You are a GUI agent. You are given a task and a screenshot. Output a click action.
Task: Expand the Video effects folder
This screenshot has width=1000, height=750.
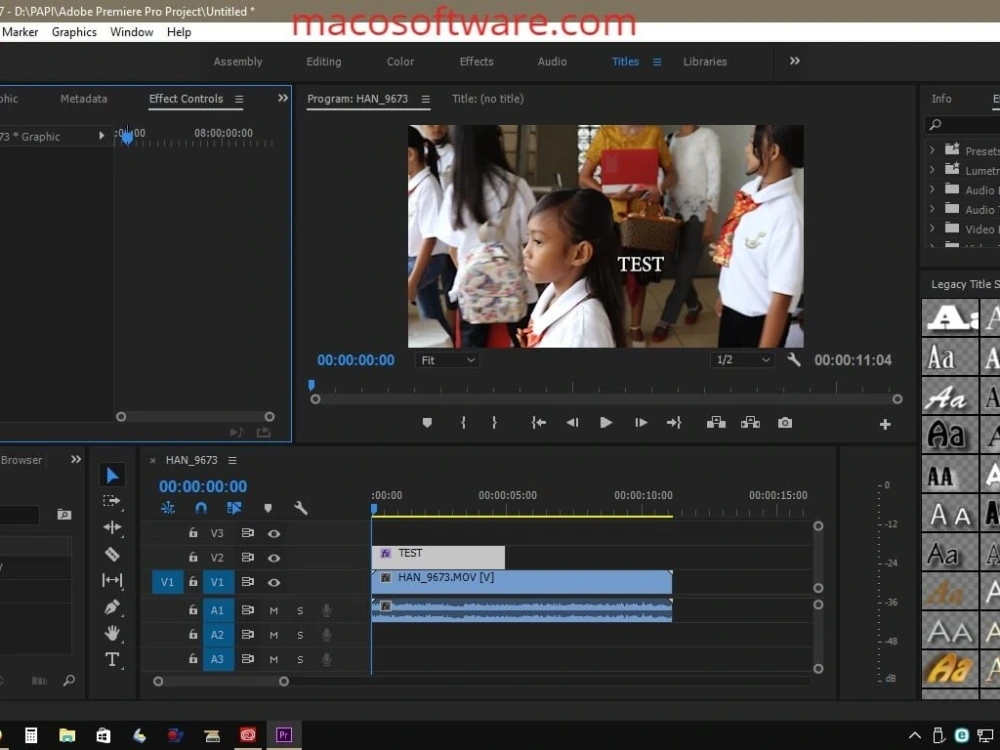(x=932, y=228)
